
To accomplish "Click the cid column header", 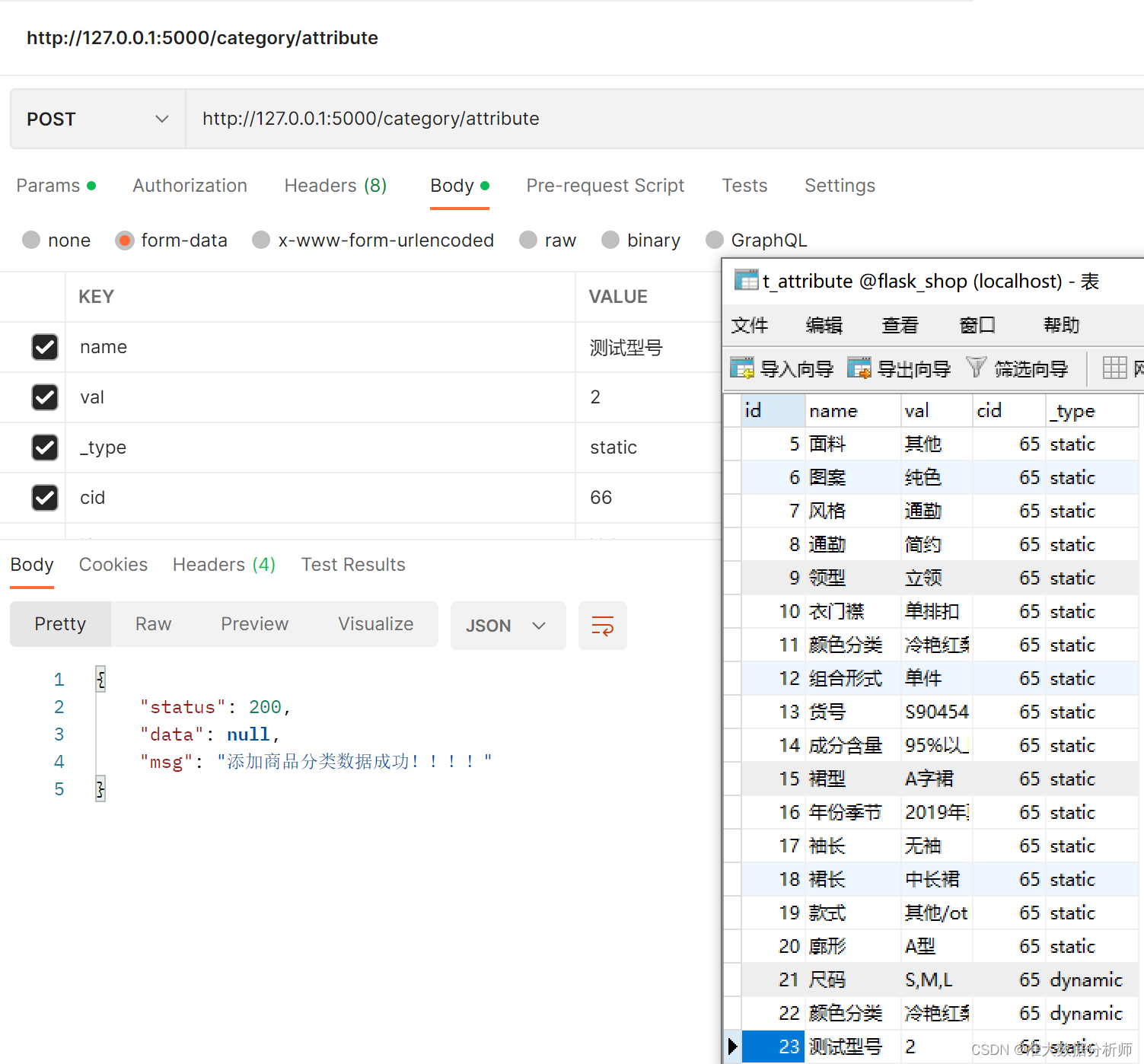I will coord(1009,411).
